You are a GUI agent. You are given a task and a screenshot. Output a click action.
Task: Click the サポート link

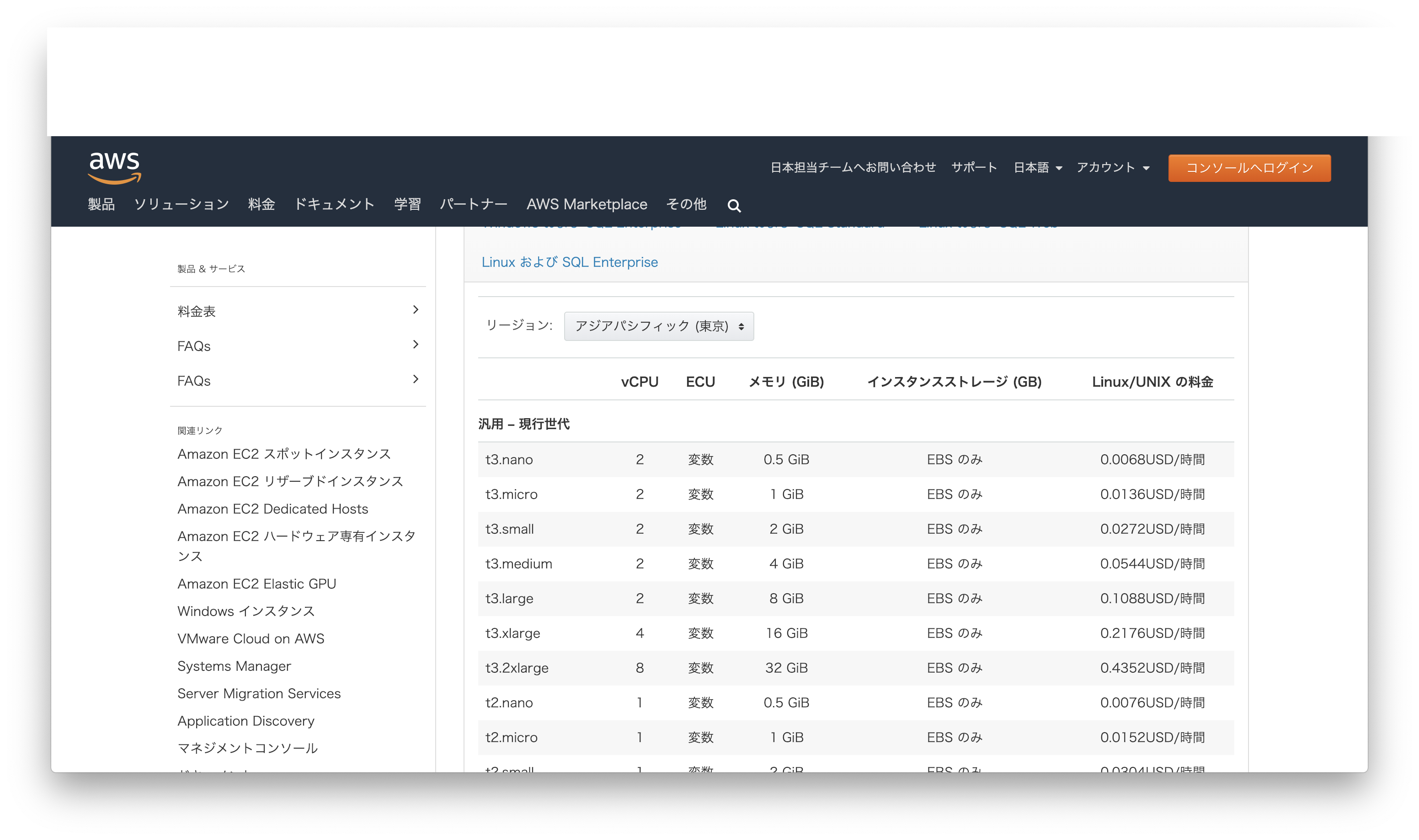pos(974,168)
